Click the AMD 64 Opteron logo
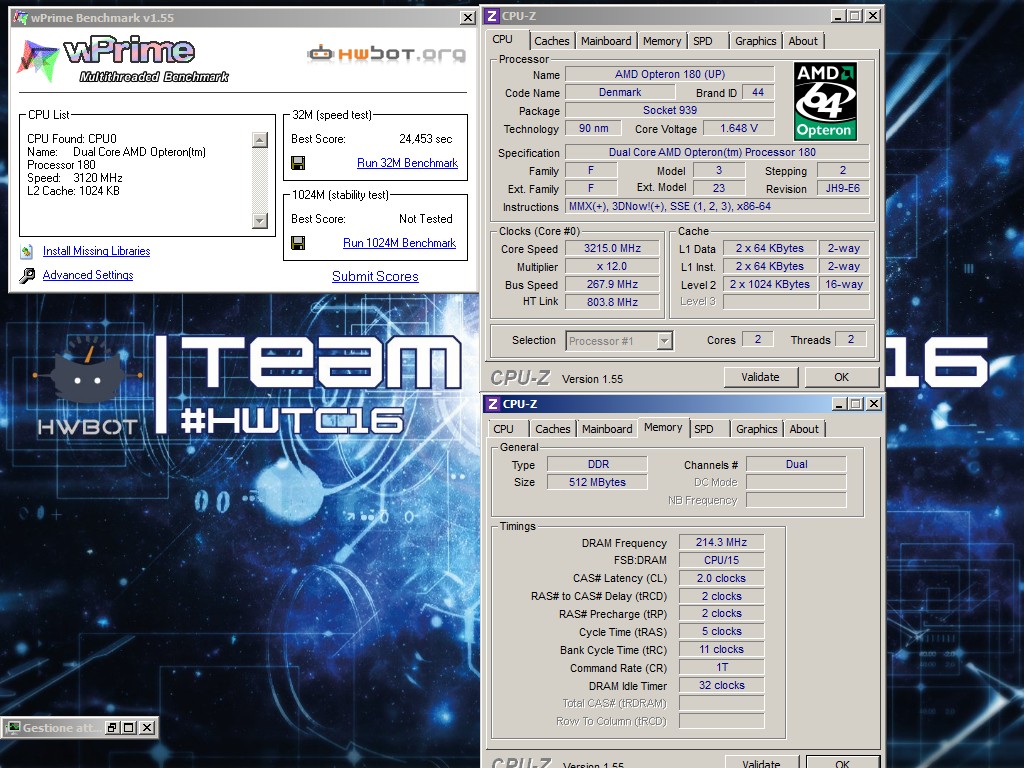Screen dimensions: 1024x768 click(x=825, y=101)
